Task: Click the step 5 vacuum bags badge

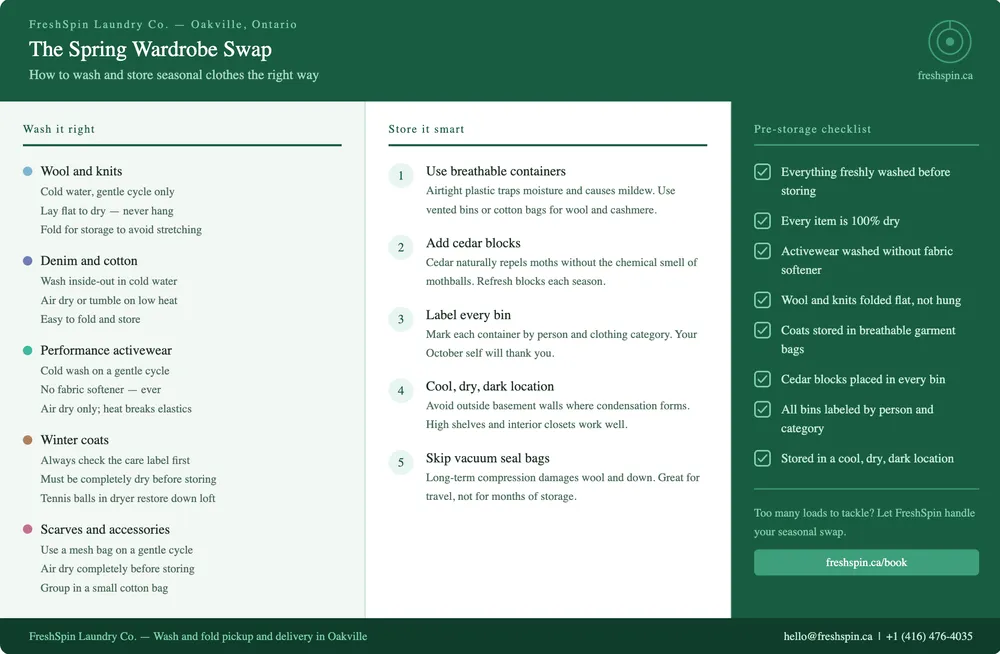Action: click(x=400, y=463)
